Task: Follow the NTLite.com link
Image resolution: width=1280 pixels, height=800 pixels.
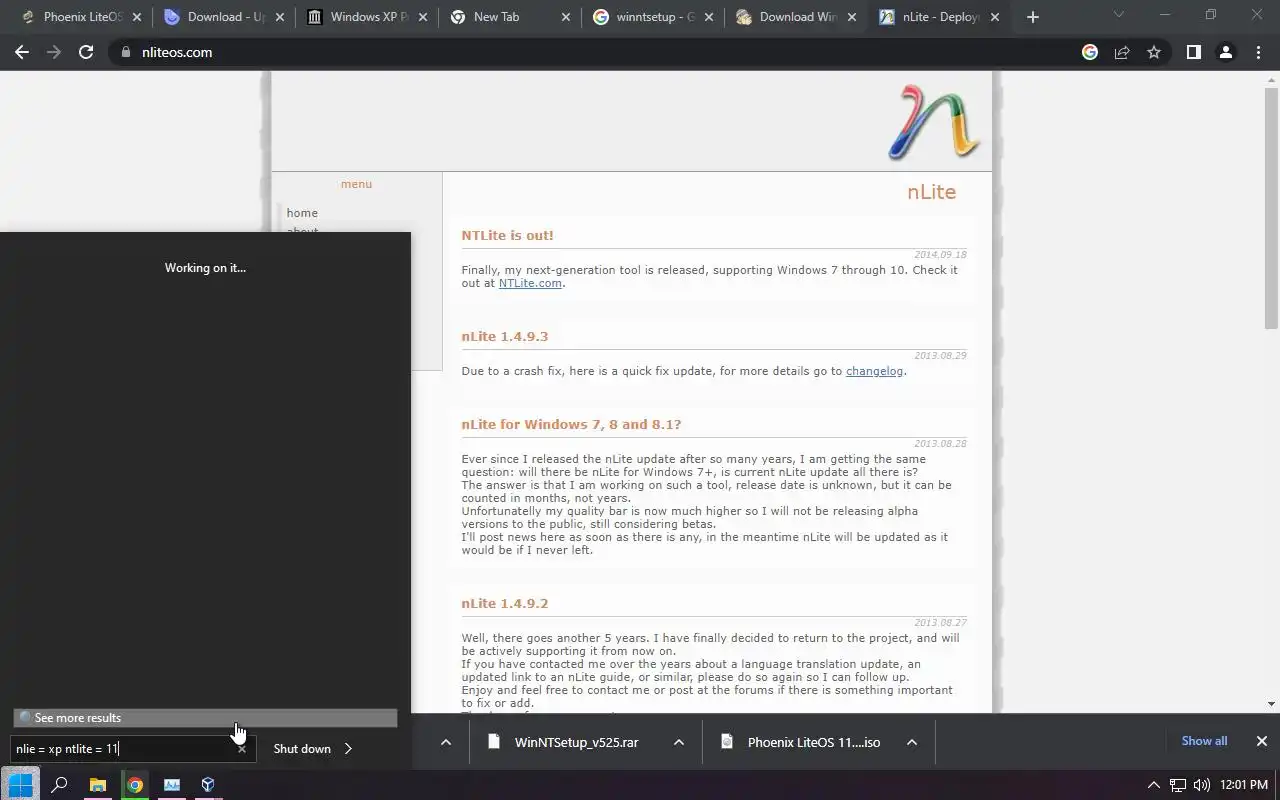Action: [x=530, y=283]
